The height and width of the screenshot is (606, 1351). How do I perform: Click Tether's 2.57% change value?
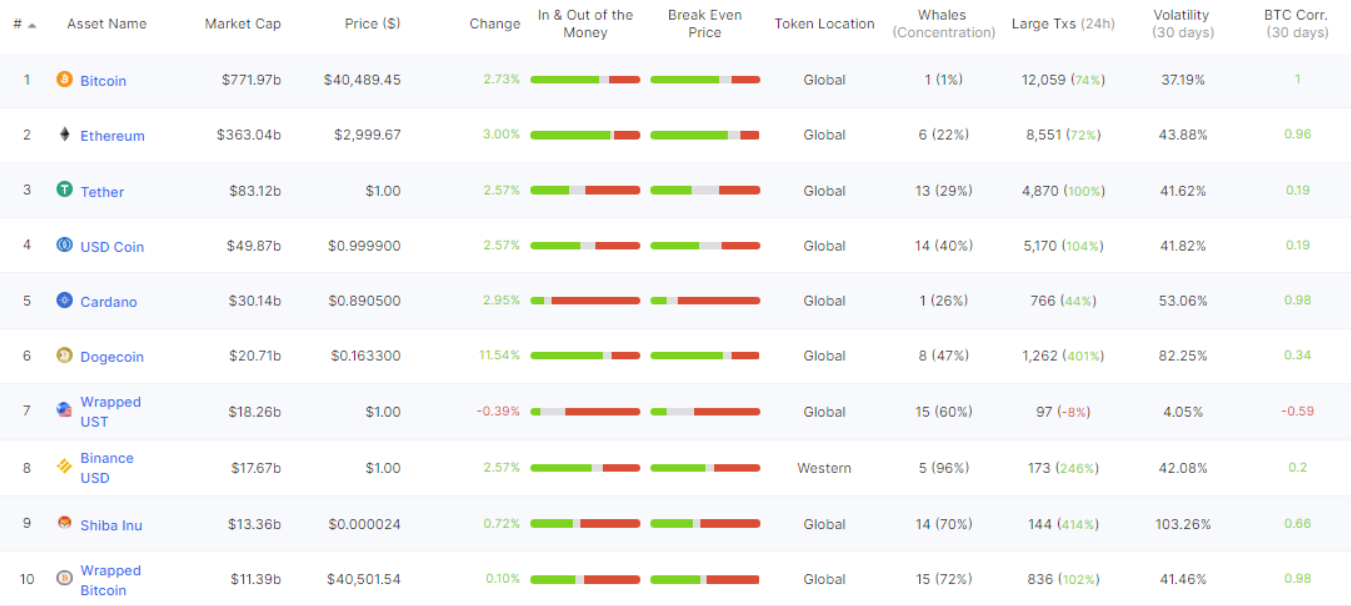click(502, 190)
